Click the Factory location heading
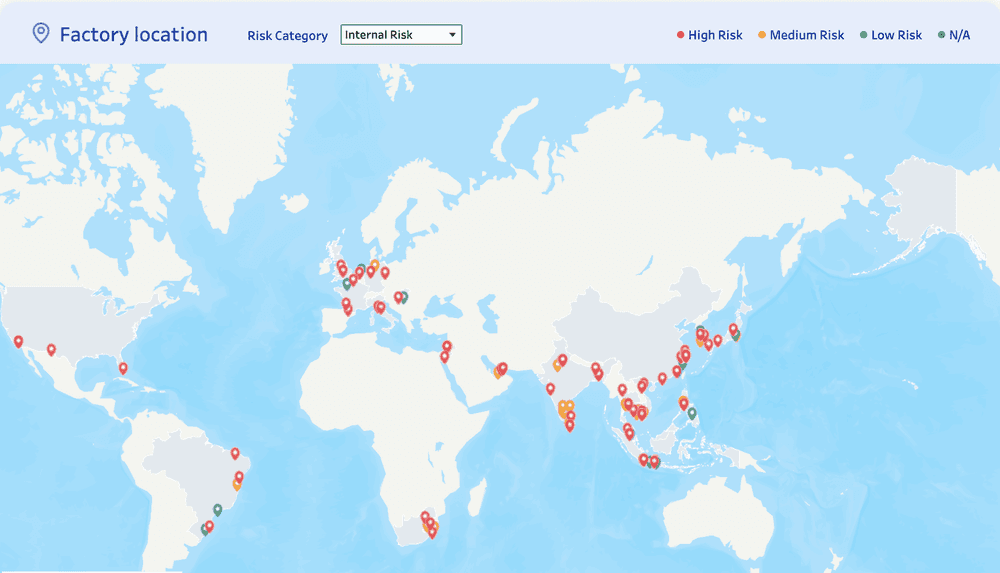Image resolution: width=1000 pixels, height=573 pixels. 133,34
